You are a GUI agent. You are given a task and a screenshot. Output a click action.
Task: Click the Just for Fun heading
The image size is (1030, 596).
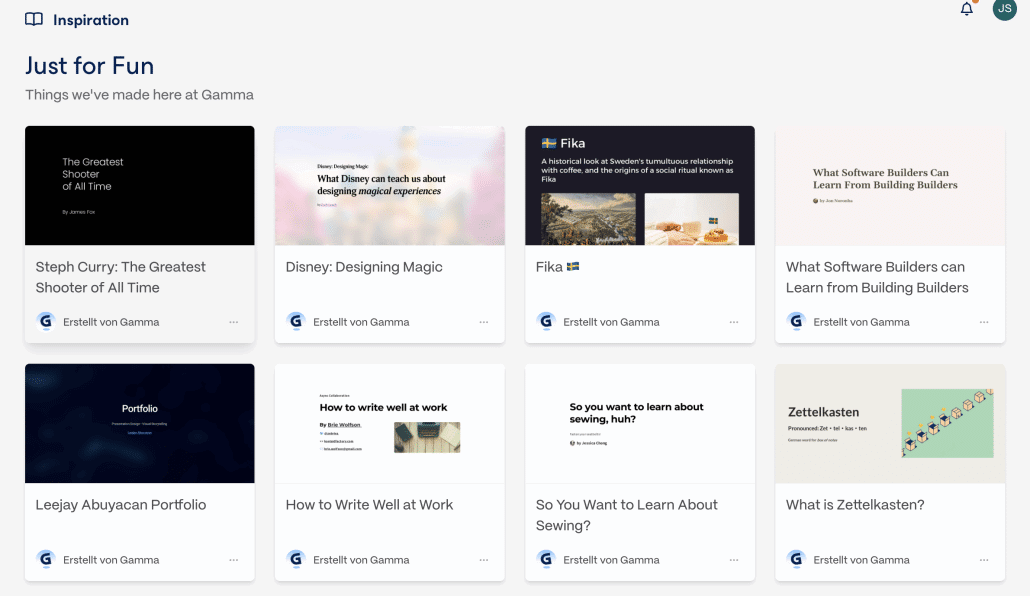[x=90, y=66]
